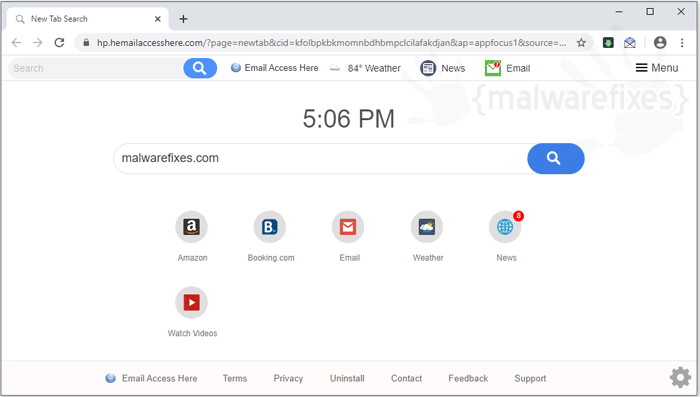Open the Watch Videos shortcut icon

coord(192,302)
